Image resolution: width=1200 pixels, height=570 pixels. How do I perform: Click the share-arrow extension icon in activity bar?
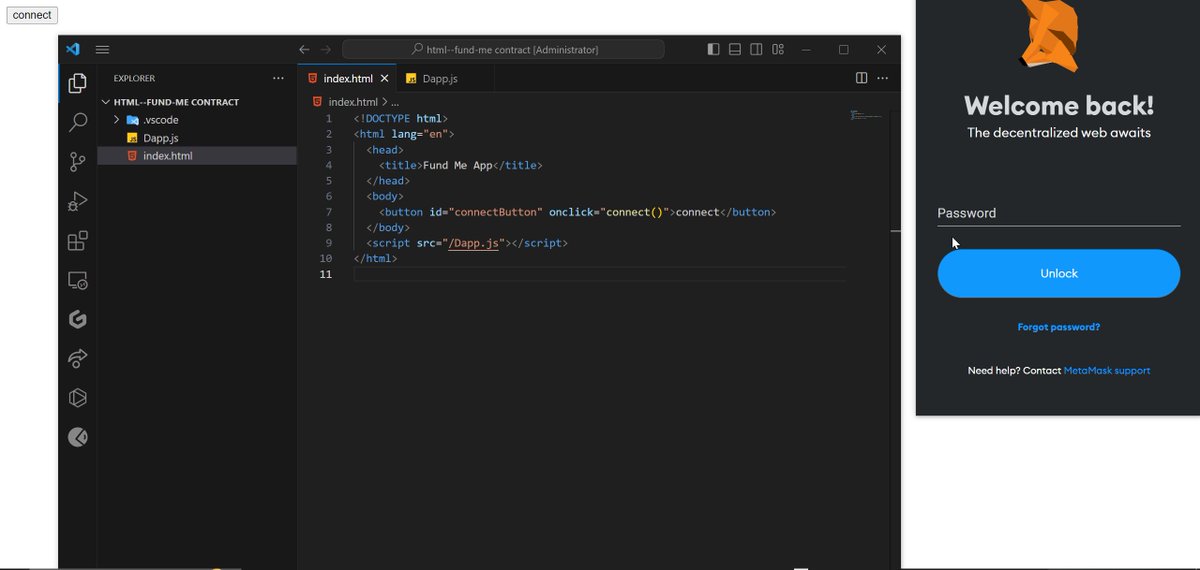pos(77,358)
